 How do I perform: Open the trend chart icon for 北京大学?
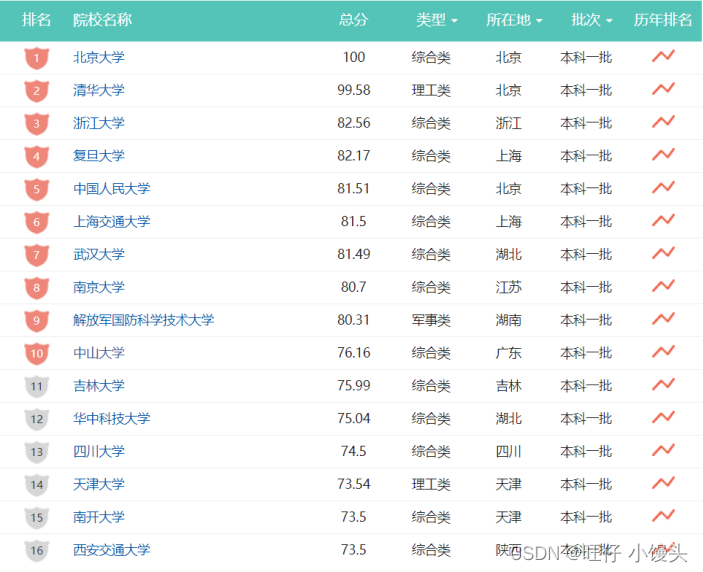click(x=663, y=56)
